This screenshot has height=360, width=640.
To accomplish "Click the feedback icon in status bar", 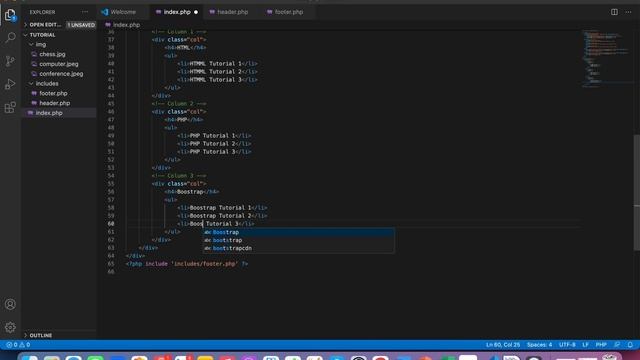I will pos(617,345).
